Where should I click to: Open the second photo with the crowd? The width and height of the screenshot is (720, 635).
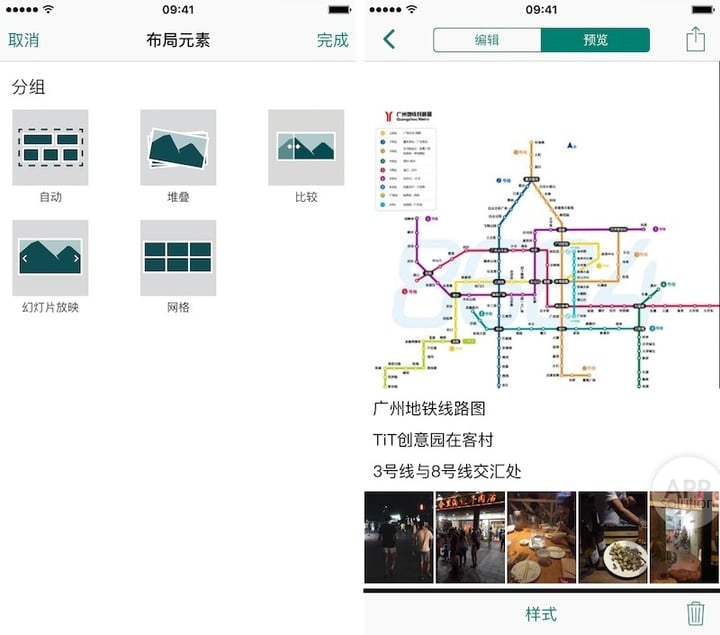coord(470,537)
